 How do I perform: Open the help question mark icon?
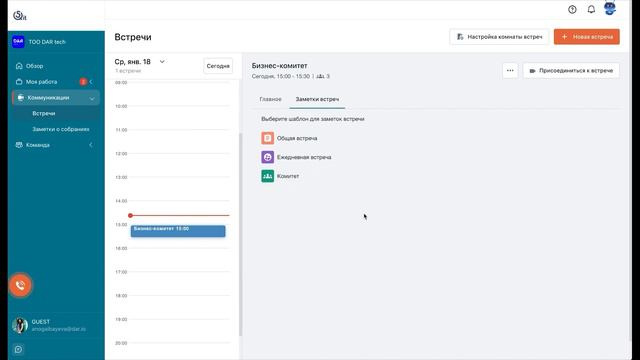click(572, 9)
